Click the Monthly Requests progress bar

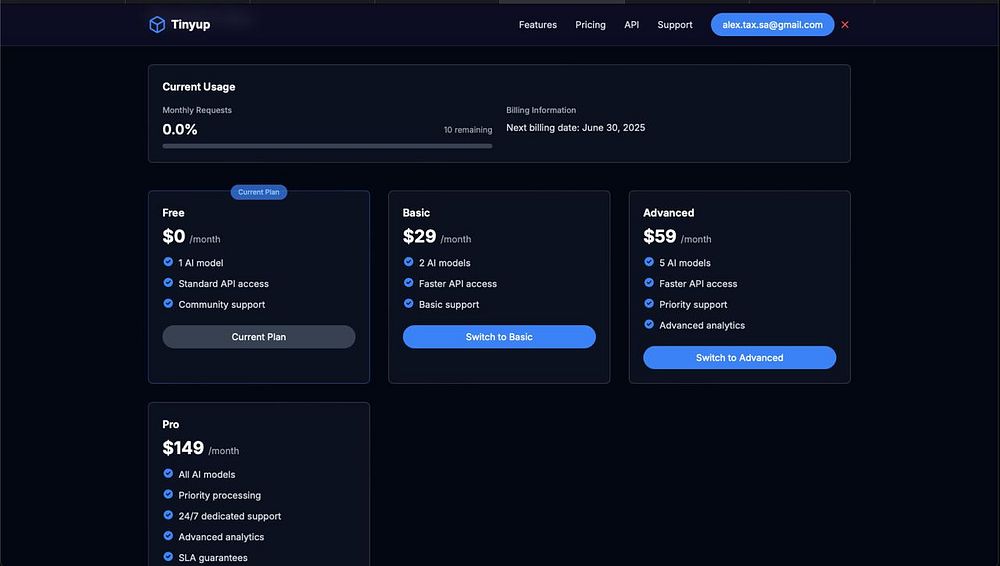(x=327, y=146)
